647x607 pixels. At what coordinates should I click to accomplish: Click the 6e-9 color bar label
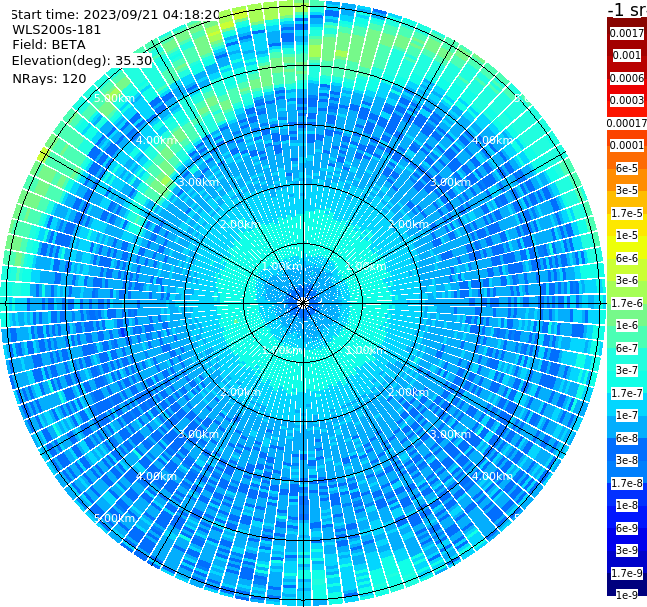pos(627,528)
